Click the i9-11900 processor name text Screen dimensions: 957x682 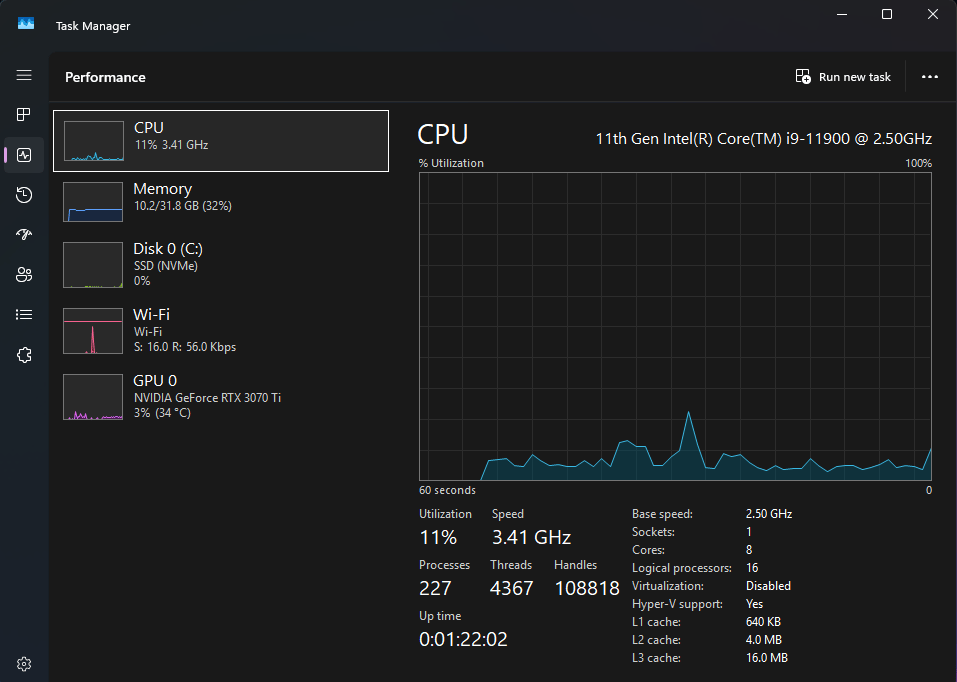click(764, 139)
